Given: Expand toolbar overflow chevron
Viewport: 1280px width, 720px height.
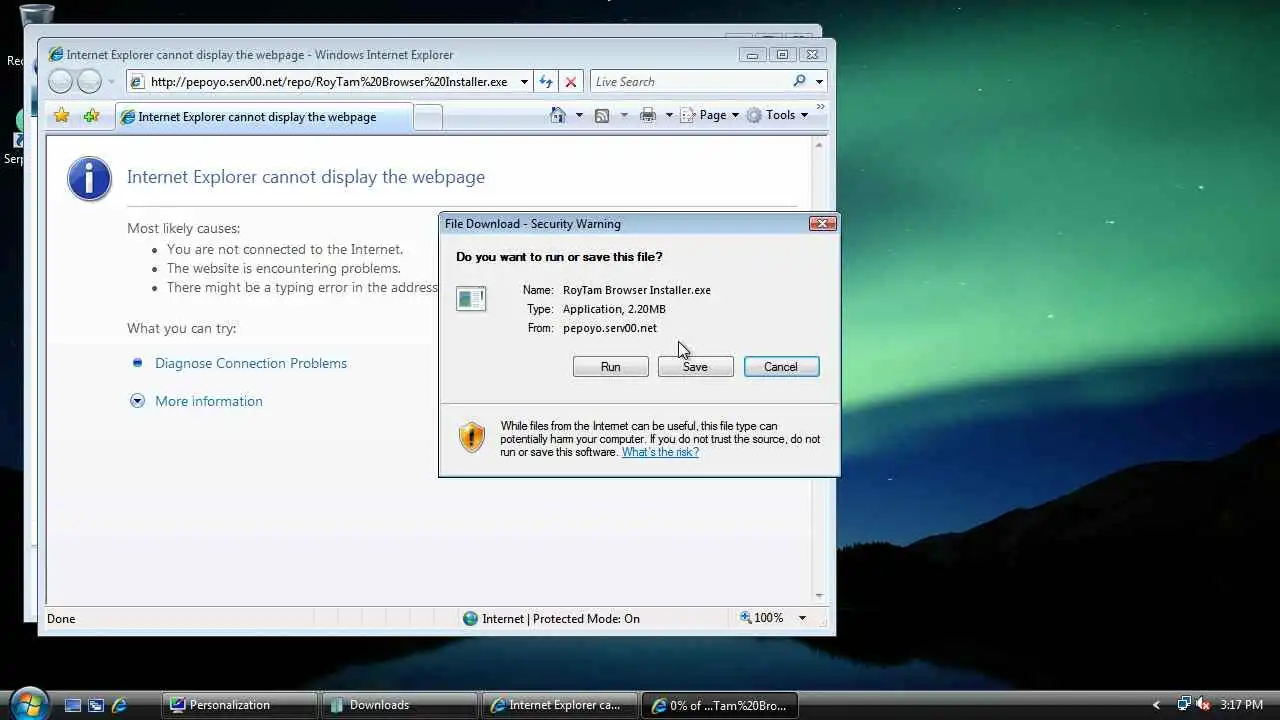Looking at the screenshot, I should pyautogui.click(x=821, y=107).
